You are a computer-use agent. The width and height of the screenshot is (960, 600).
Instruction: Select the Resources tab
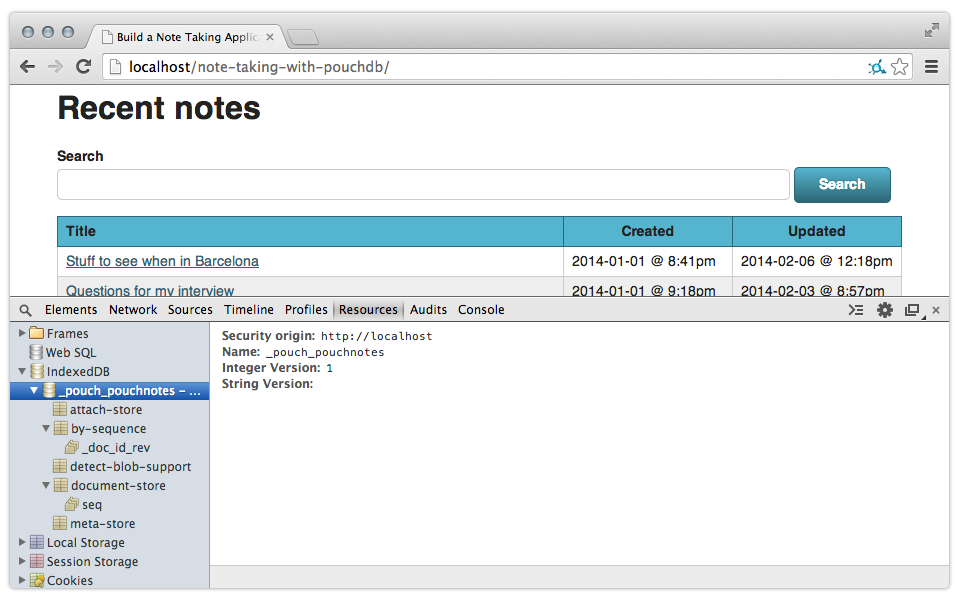(368, 310)
